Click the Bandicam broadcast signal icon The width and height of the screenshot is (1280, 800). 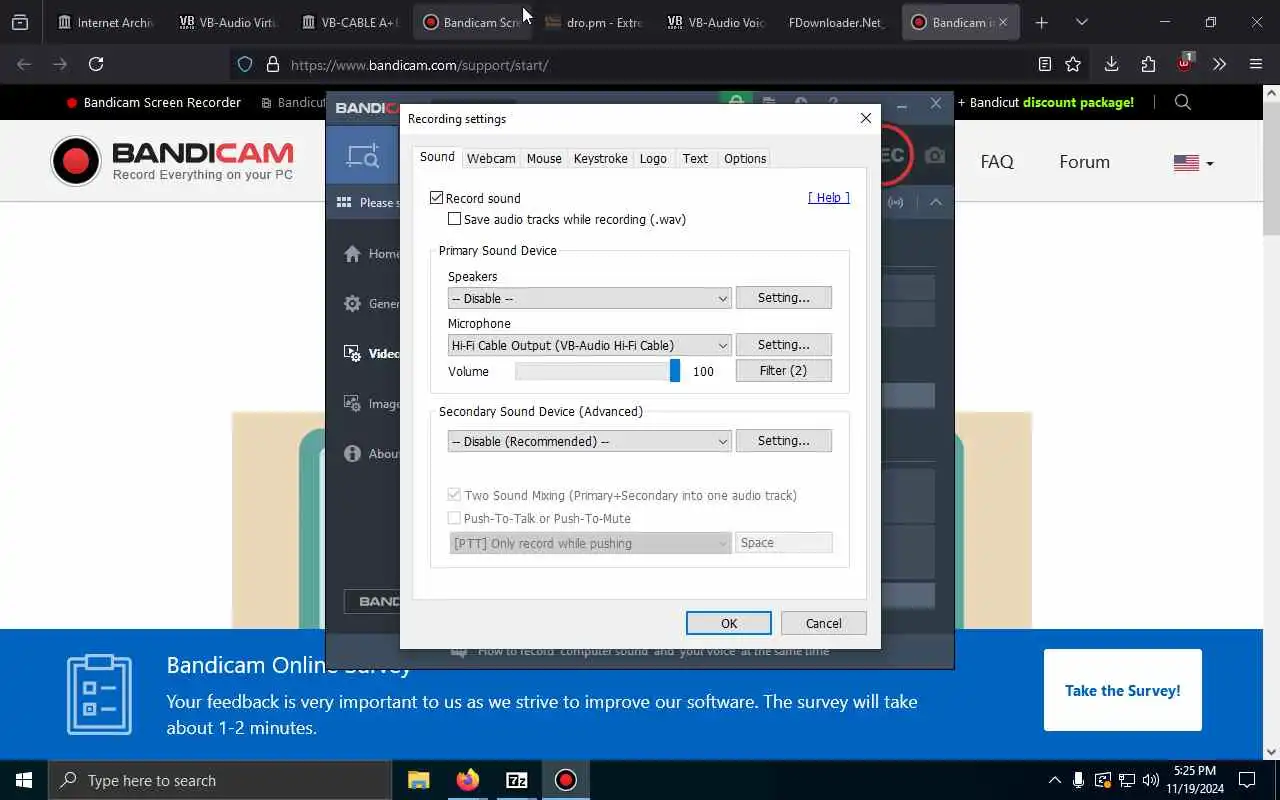point(896,202)
